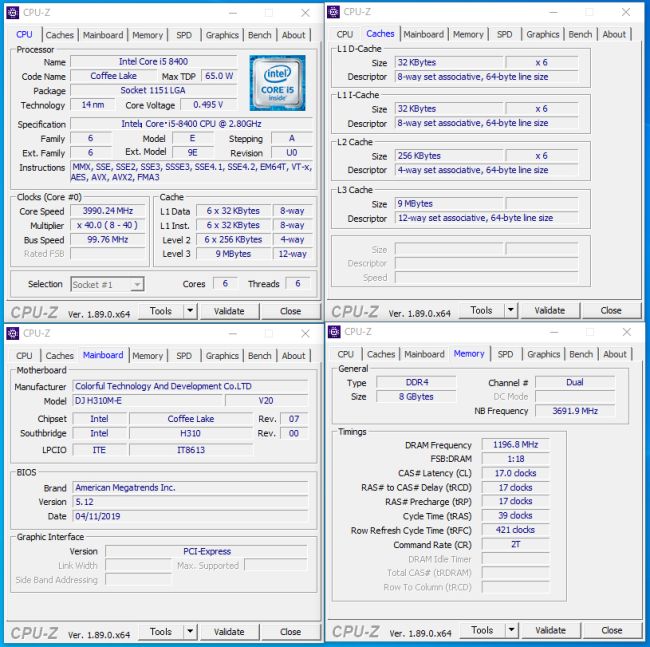Click the CPU-Z app icon in the Mainboard window title bar
Image resolution: width=650 pixels, height=647 pixels.
(x=12, y=333)
